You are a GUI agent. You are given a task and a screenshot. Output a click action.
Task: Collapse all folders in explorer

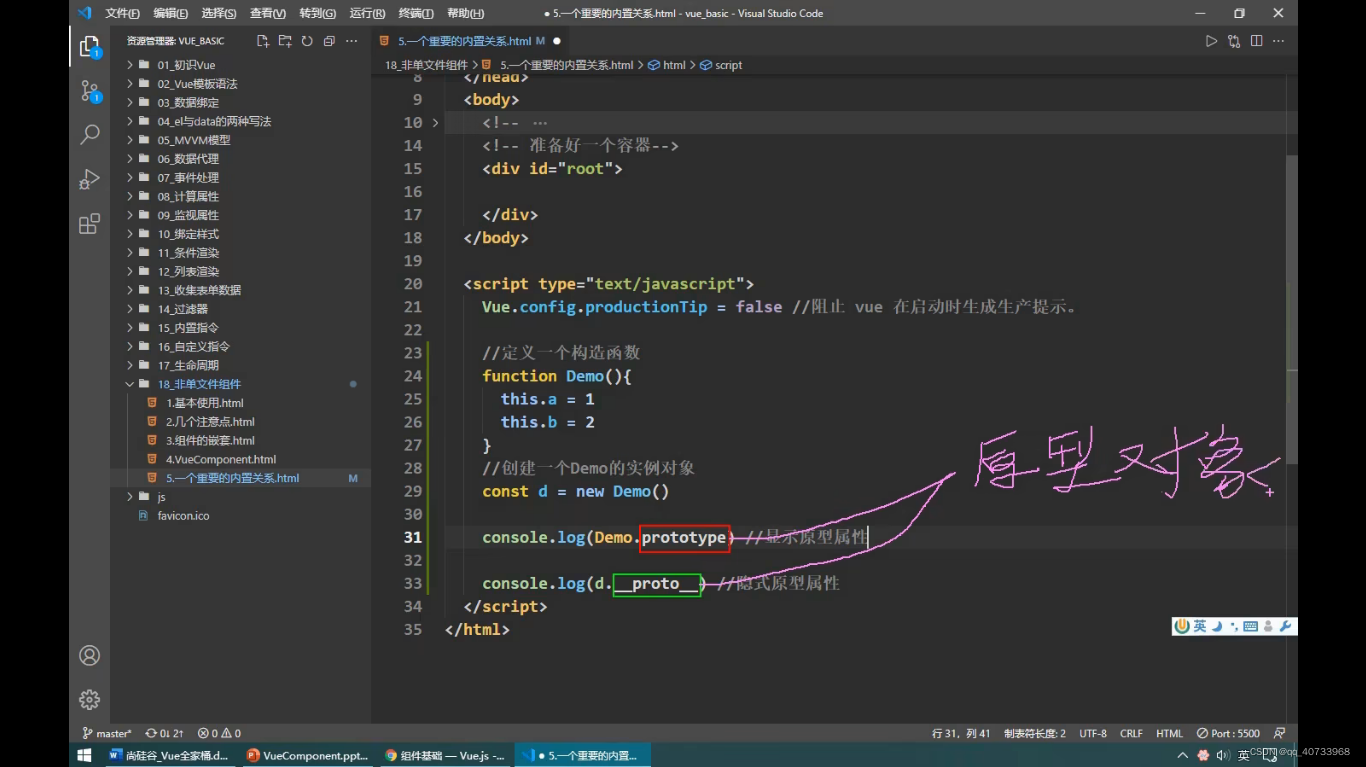tap(329, 41)
